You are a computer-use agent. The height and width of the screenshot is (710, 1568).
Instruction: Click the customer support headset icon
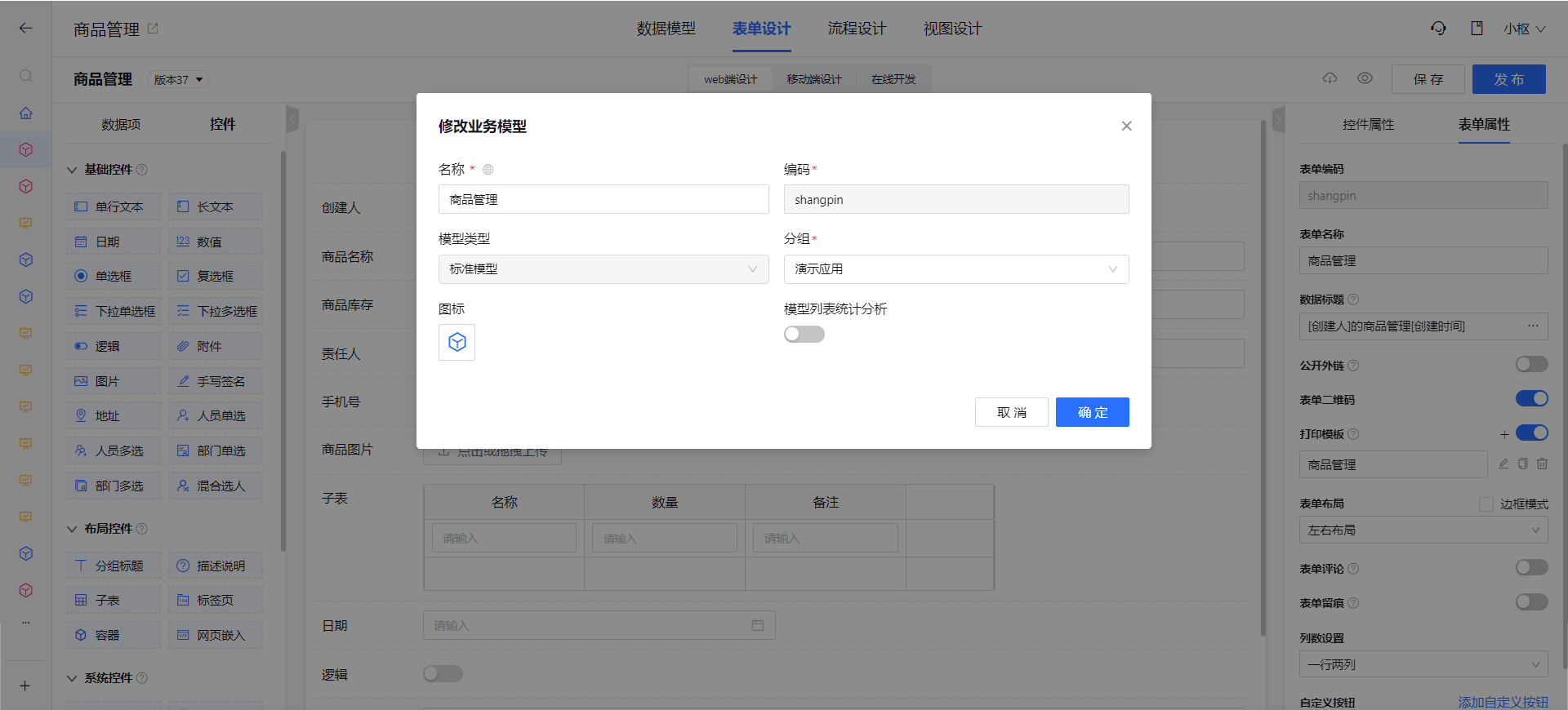pos(1438,29)
